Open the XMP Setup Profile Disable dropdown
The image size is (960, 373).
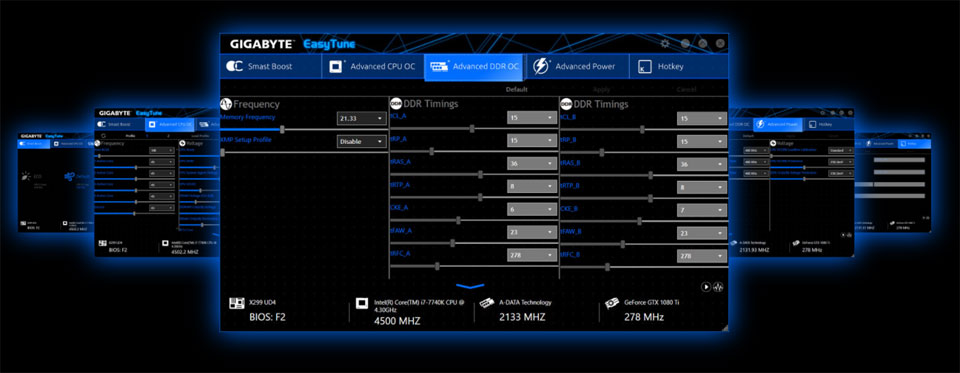(x=362, y=141)
